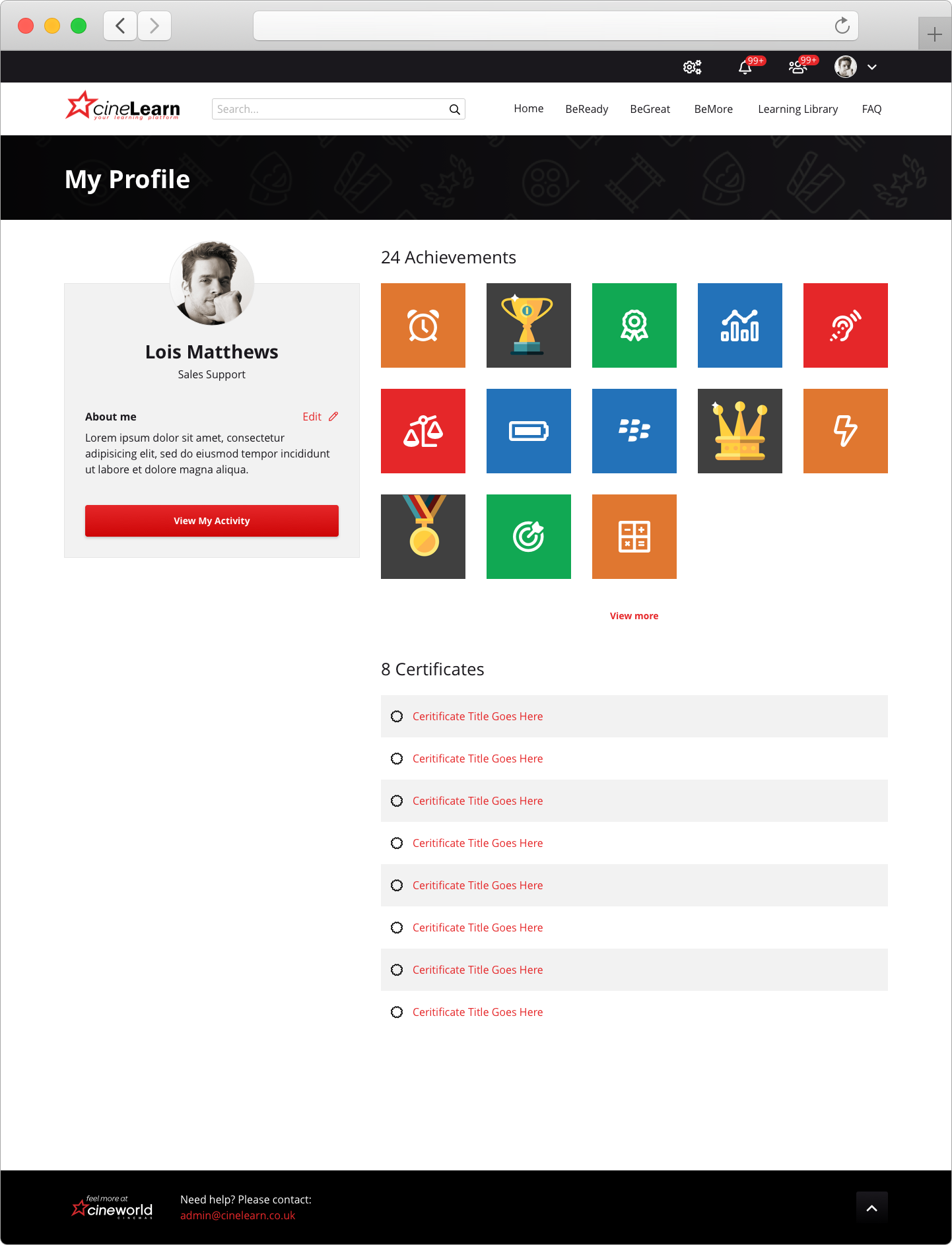Open the group targets icon
The image size is (952, 1245).
798,67
